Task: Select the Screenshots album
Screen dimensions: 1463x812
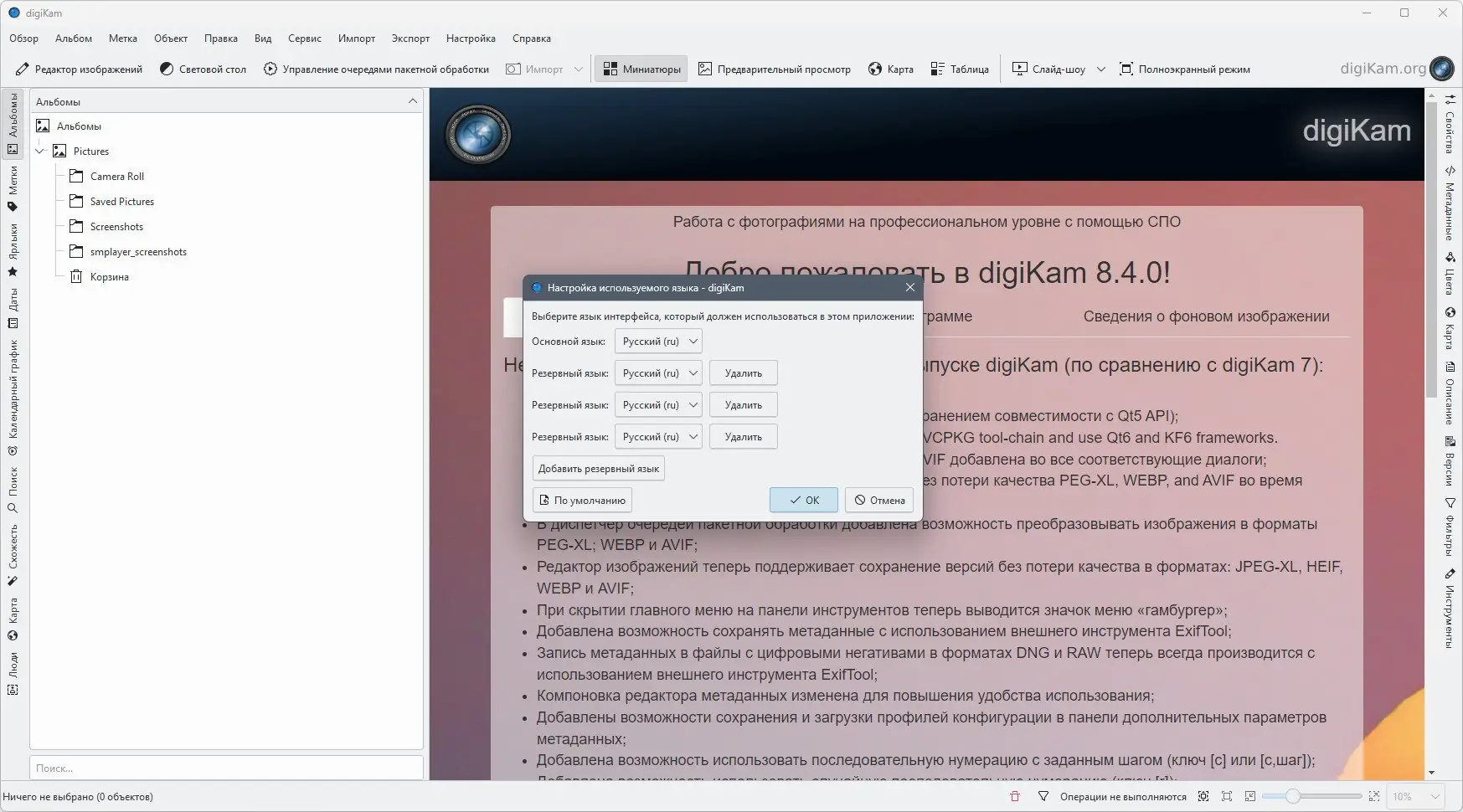Action: pos(116,227)
